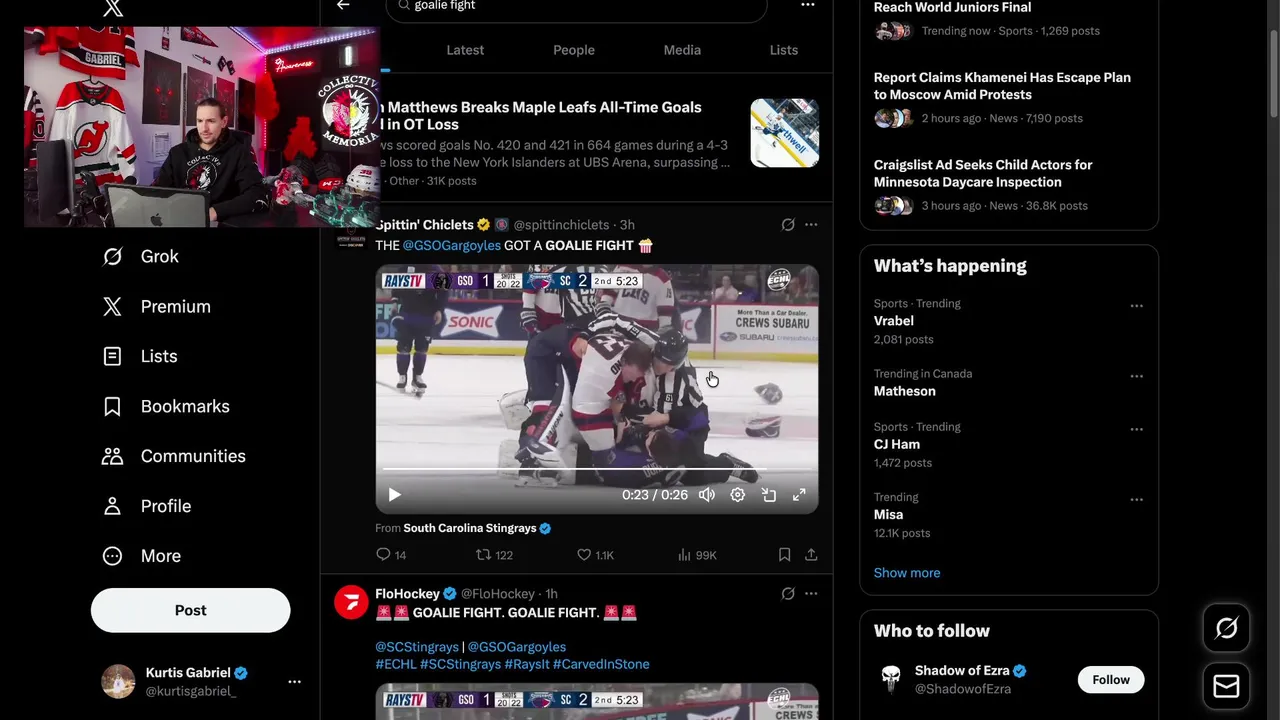Click the goalie fight search field
Image resolution: width=1280 pixels, height=720 pixels.
pos(576,8)
